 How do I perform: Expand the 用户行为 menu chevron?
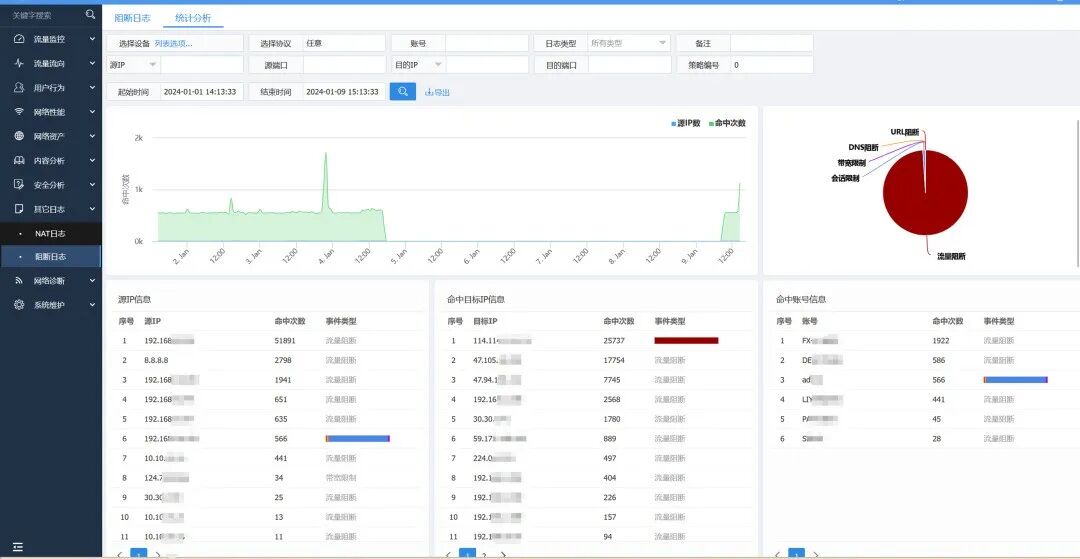point(92,87)
